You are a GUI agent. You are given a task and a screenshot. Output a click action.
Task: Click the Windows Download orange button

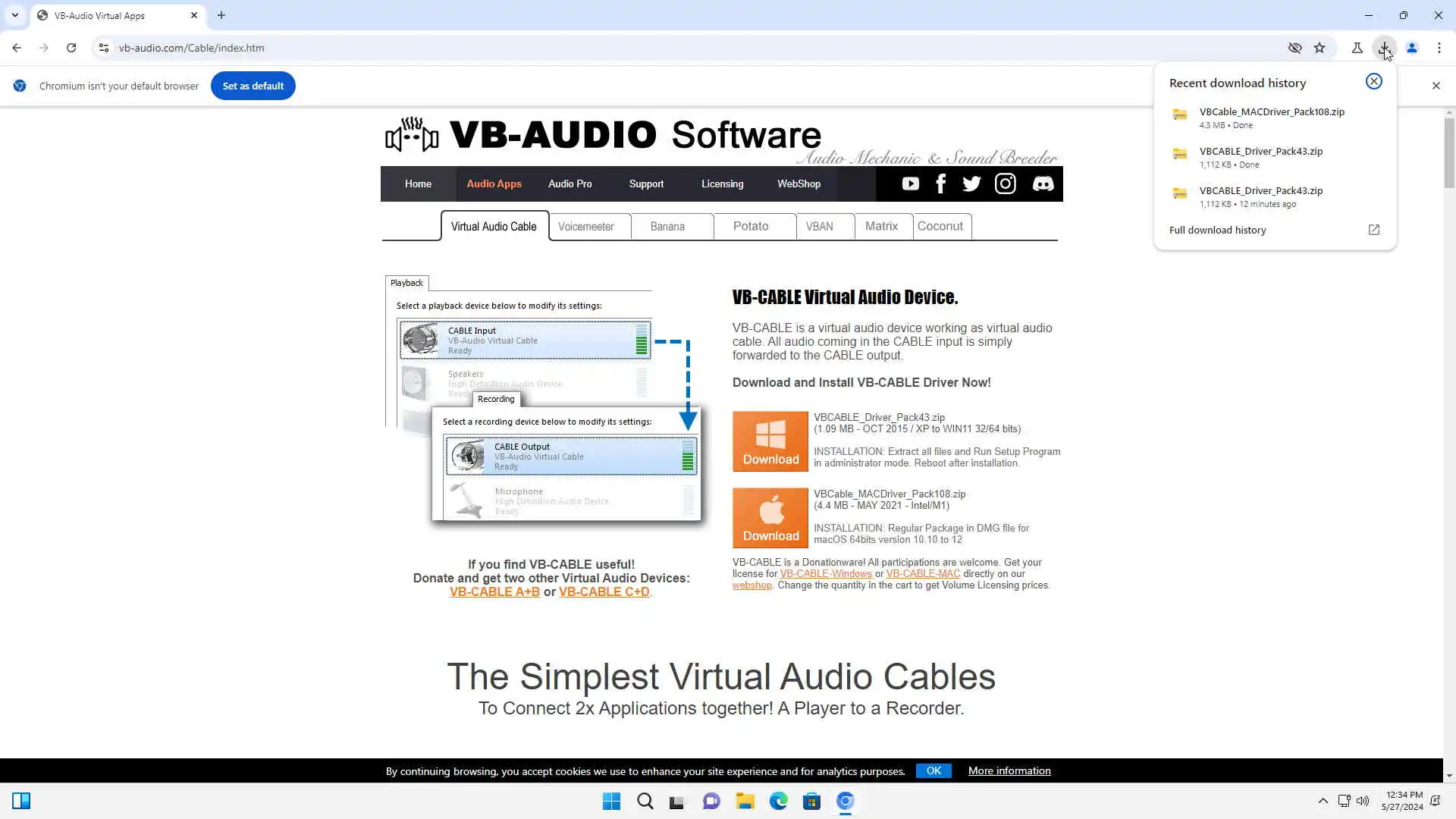point(770,441)
